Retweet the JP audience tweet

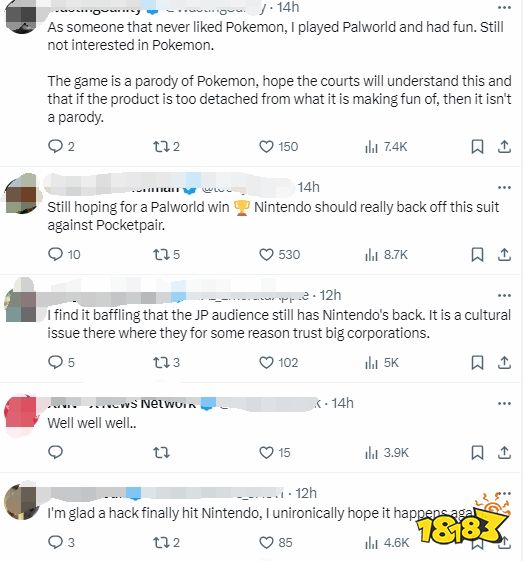pyautogui.click(x=166, y=363)
